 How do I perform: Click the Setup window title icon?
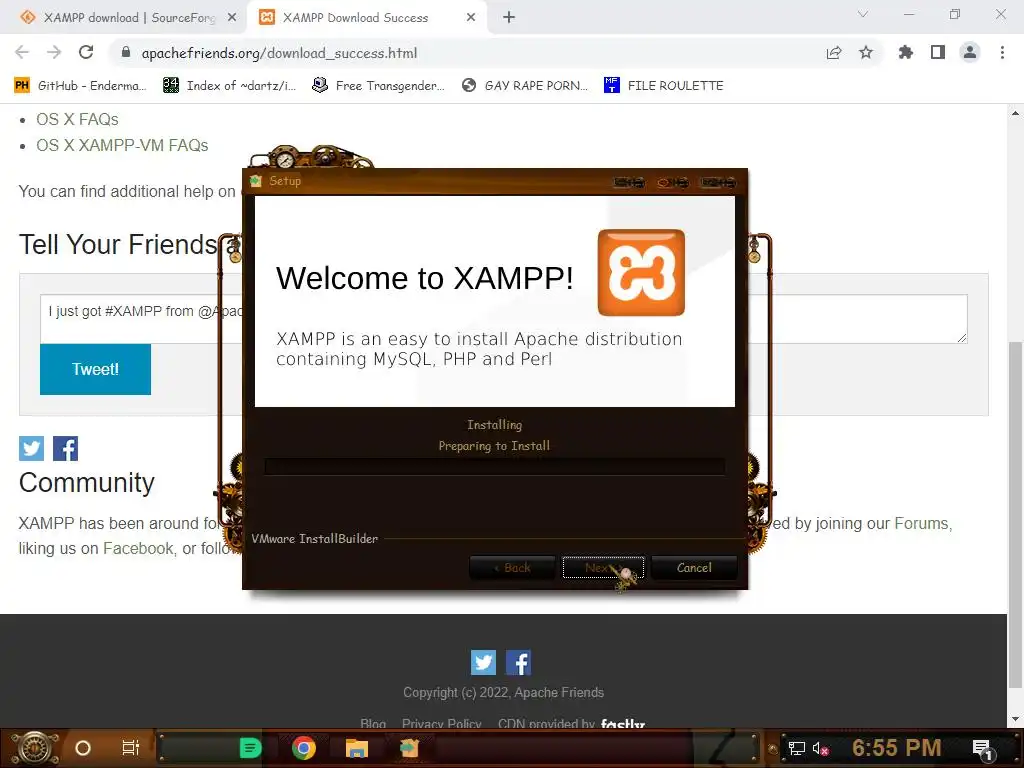(256, 181)
